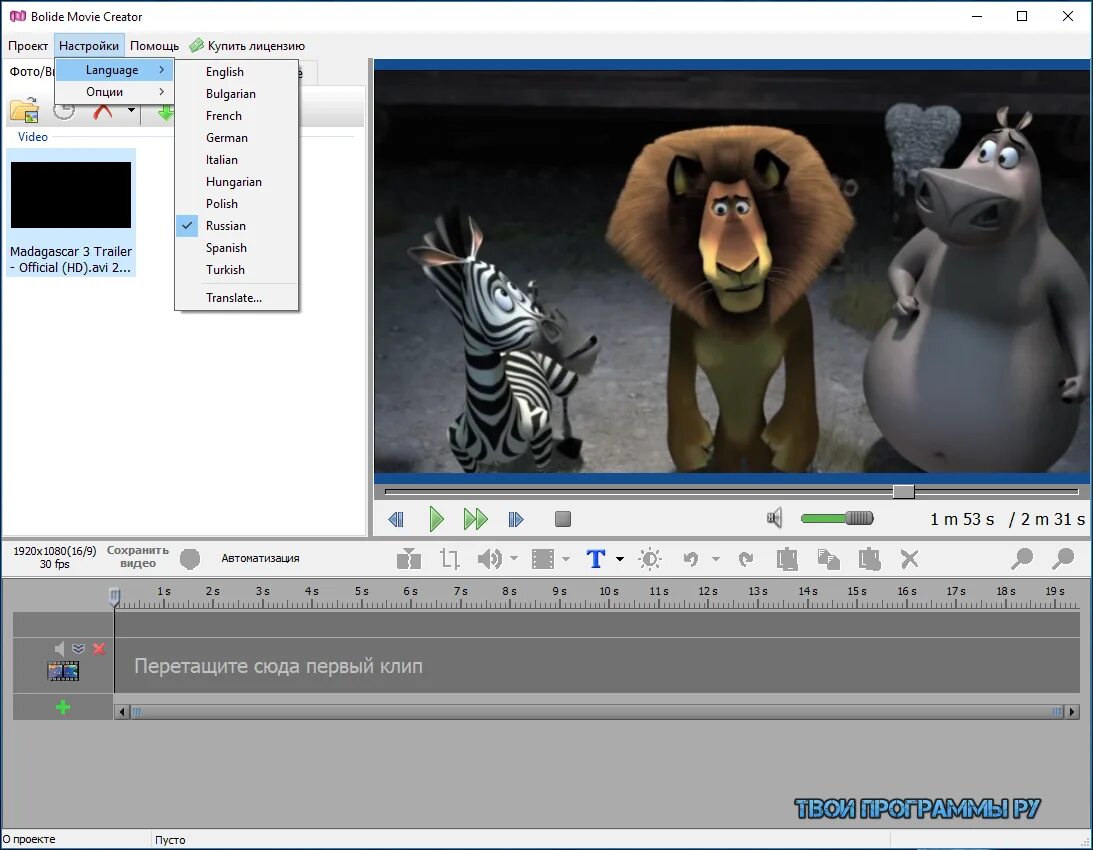1093x850 pixels.
Task: Open the Проект menu
Action: pyautogui.click(x=28, y=46)
